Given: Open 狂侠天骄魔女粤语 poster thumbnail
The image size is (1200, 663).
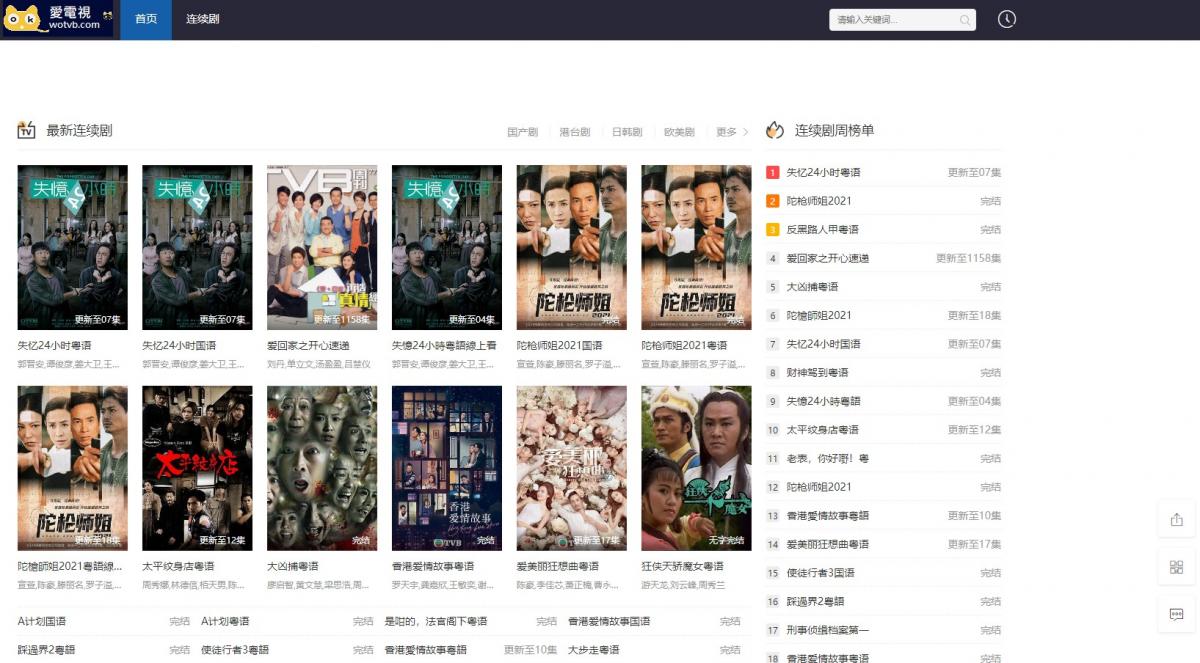Looking at the screenshot, I should 696,467.
